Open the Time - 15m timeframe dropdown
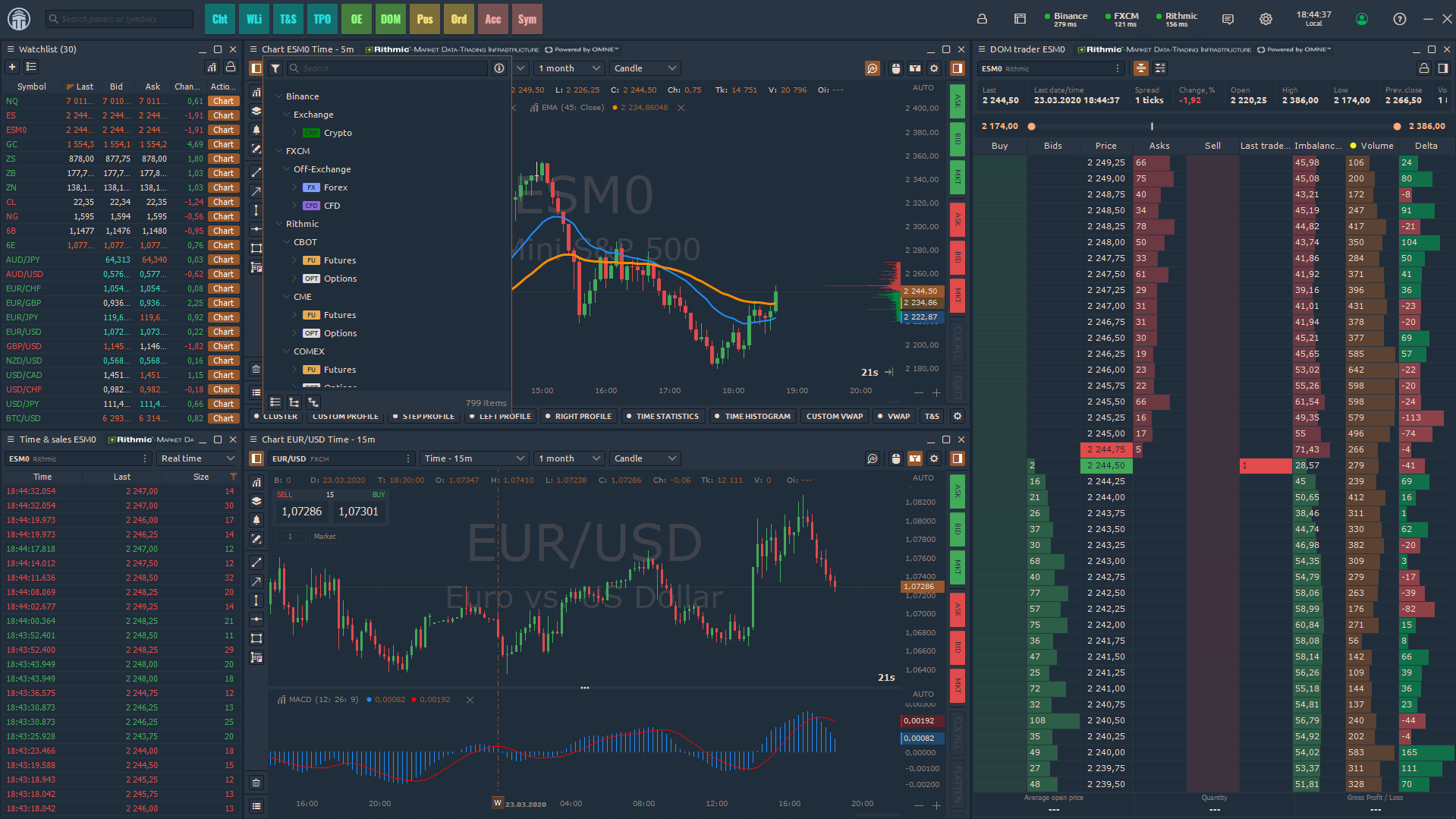The image size is (1456, 819). pos(474,458)
